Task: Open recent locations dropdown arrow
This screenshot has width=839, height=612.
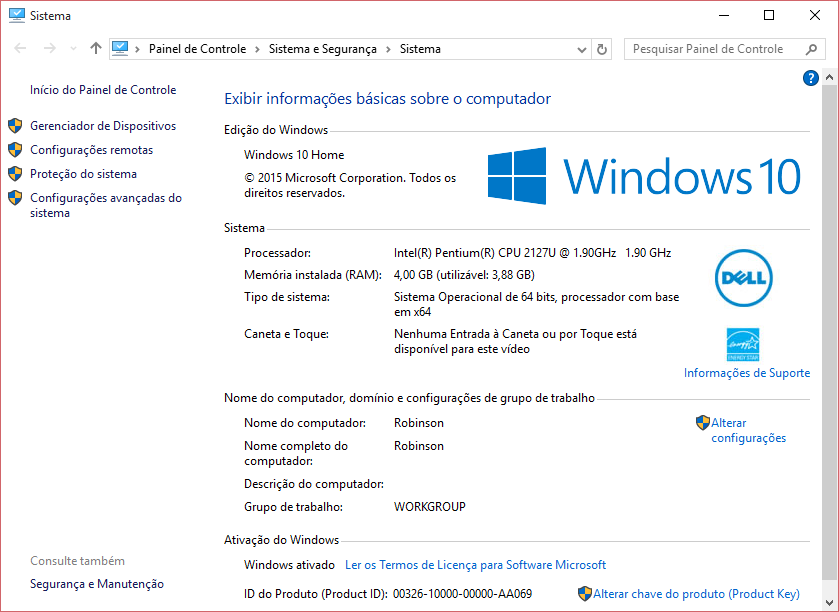Action: (73, 49)
